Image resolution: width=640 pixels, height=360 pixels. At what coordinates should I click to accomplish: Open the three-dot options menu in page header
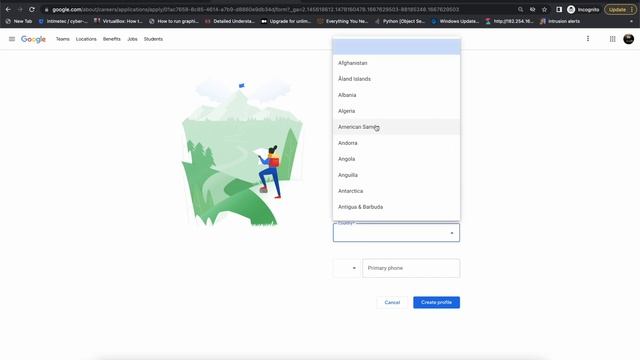click(x=588, y=39)
